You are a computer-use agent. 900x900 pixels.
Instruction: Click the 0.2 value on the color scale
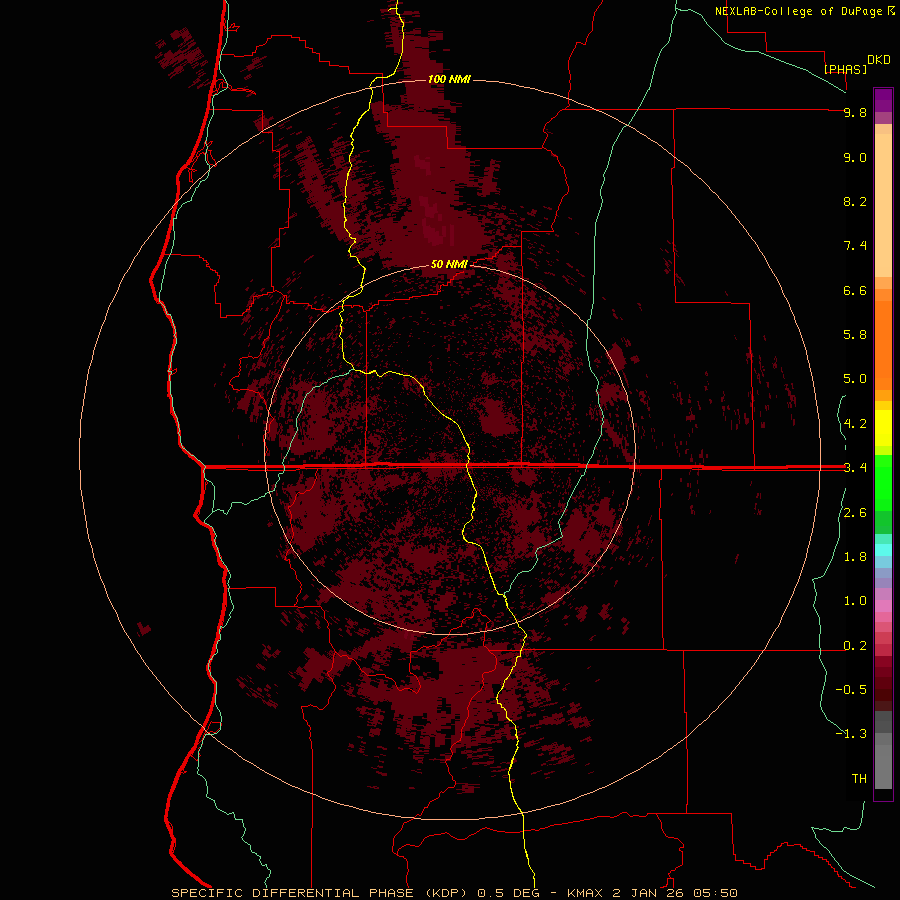click(x=855, y=646)
